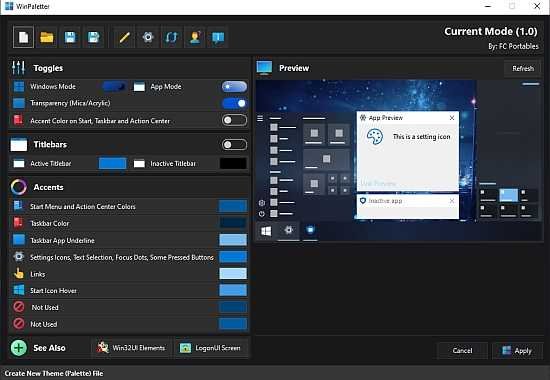The width and height of the screenshot is (550, 380).
Task: Click the green plus See Also icon
Action: tap(19, 348)
